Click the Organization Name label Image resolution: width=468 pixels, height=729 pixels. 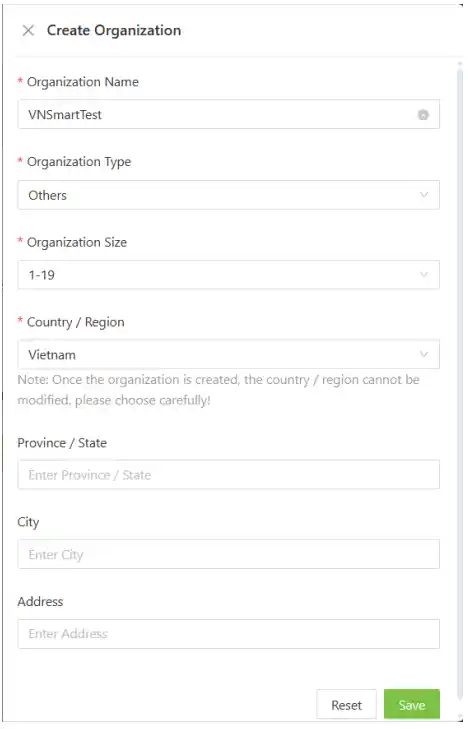83,82
